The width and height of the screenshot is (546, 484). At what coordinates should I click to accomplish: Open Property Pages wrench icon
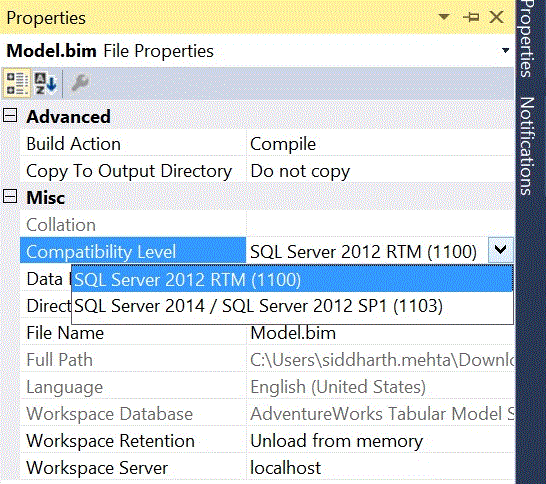pos(80,83)
